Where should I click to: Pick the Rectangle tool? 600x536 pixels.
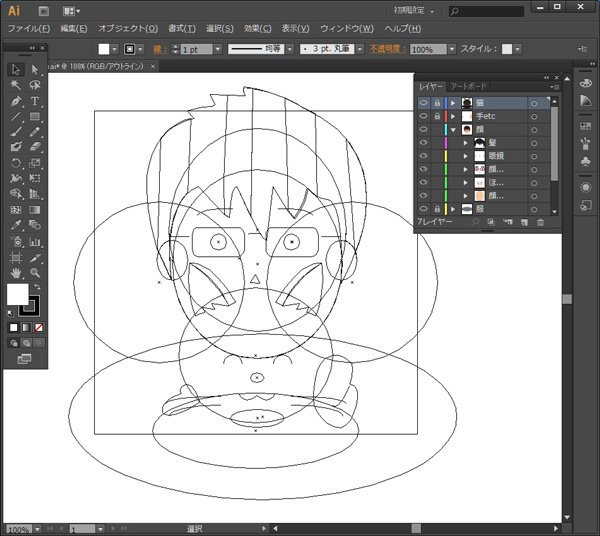pyautogui.click(x=35, y=116)
